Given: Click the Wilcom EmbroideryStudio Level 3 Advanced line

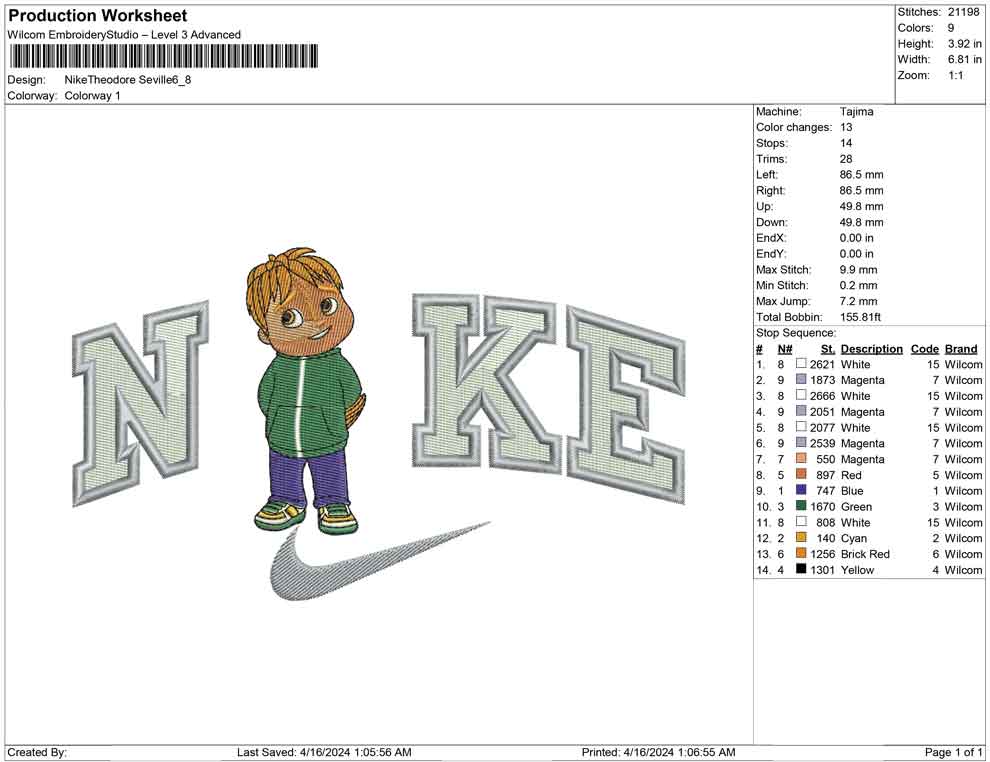Looking at the screenshot, I should point(124,35).
